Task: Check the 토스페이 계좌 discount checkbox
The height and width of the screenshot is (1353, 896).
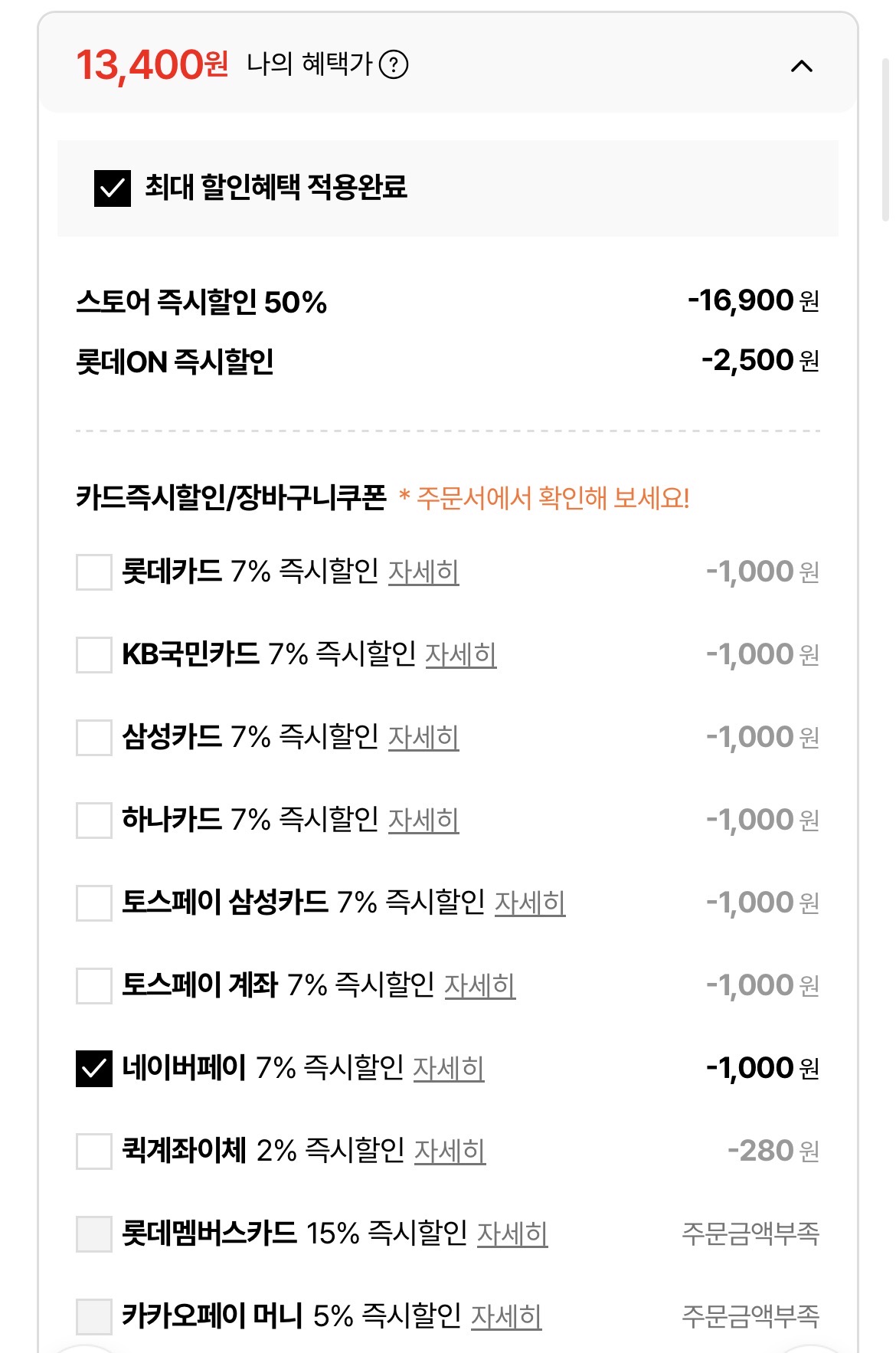Action: click(94, 986)
